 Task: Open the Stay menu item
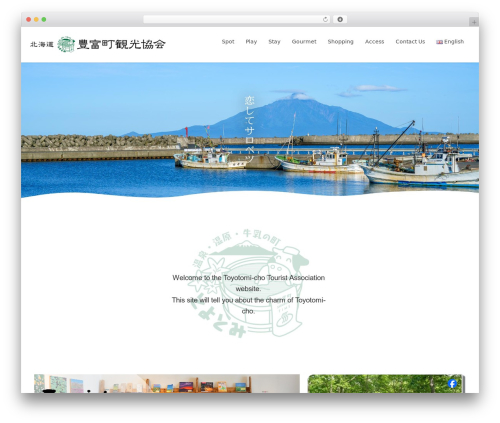[274, 42]
